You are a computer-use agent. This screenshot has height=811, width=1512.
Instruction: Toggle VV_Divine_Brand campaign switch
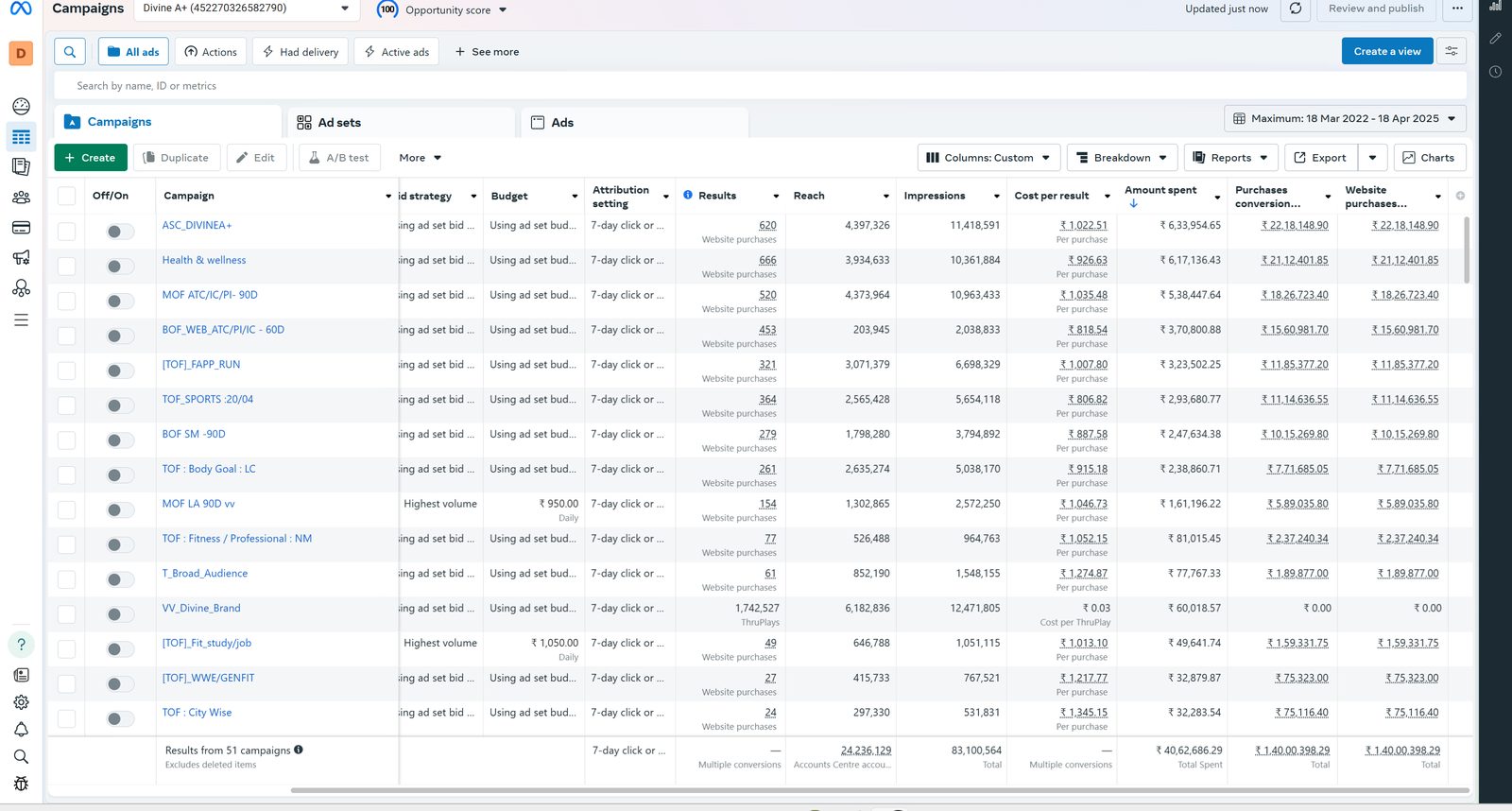click(x=120, y=614)
